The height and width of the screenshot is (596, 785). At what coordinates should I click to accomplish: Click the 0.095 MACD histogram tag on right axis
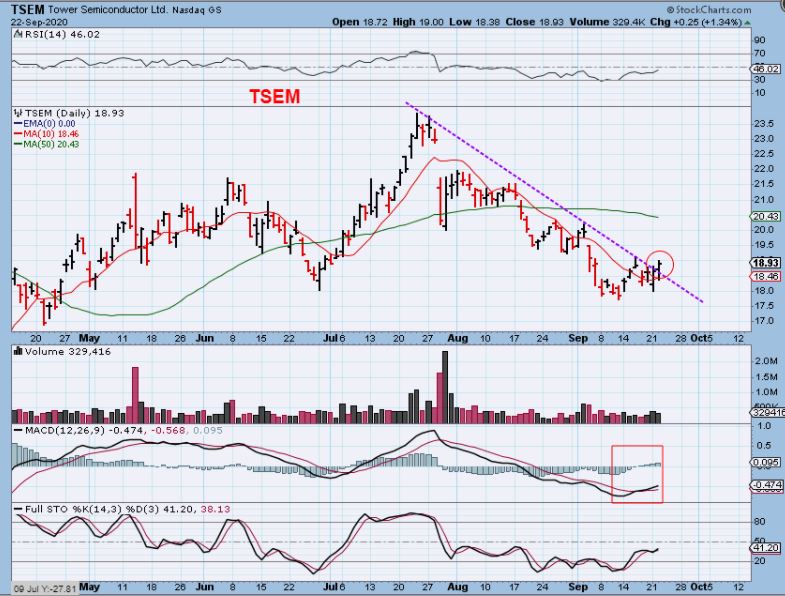[x=766, y=462]
